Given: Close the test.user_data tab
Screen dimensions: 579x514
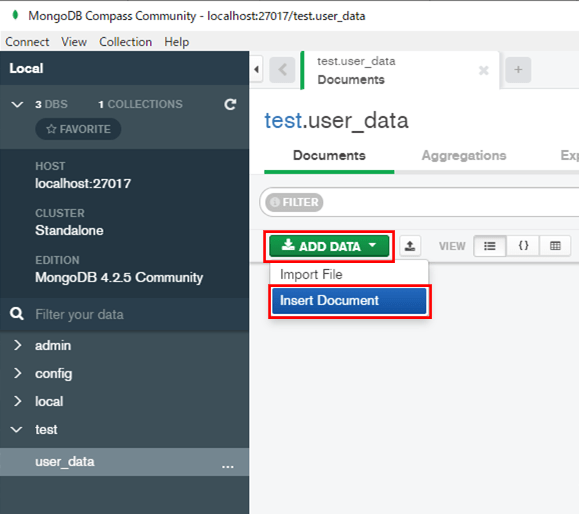Looking at the screenshot, I should 483,70.
